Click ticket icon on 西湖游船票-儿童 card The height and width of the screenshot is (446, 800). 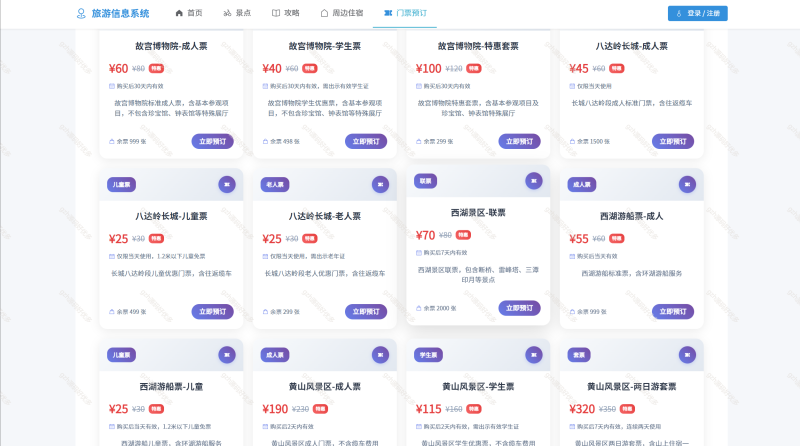point(227,355)
